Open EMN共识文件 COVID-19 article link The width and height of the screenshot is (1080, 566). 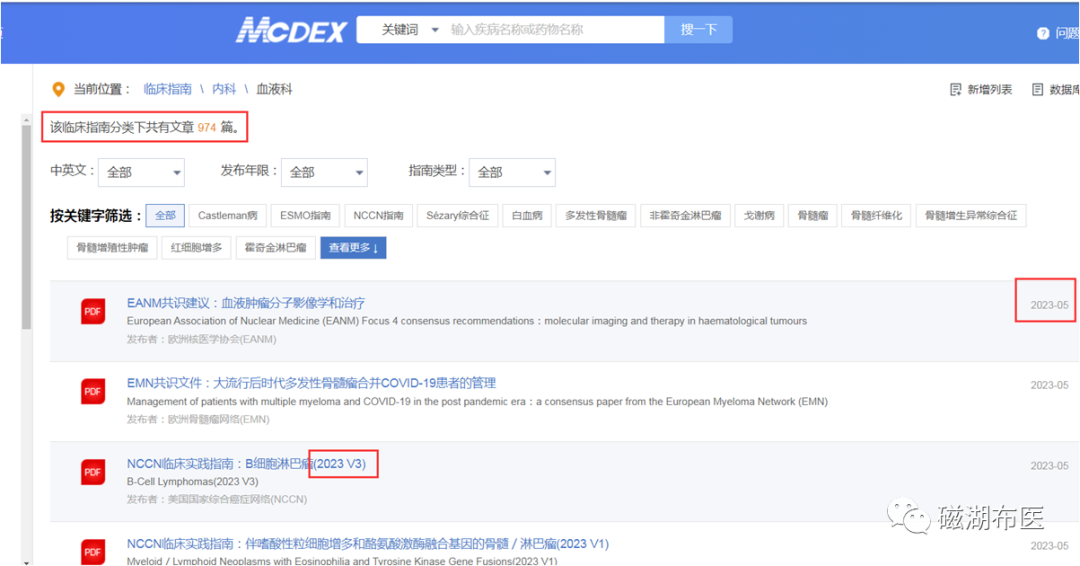pyautogui.click(x=311, y=383)
